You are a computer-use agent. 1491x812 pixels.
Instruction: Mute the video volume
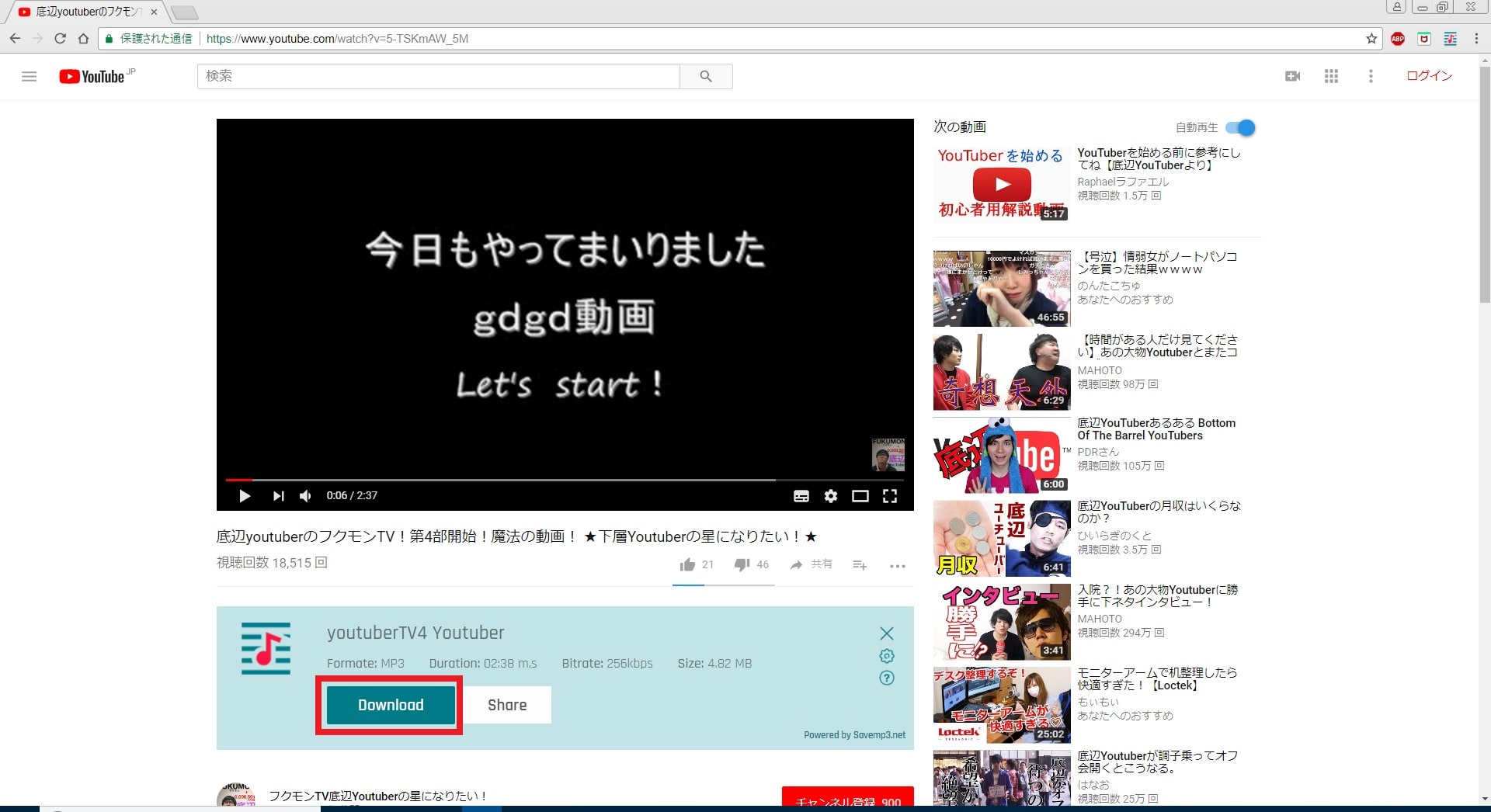[306, 495]
